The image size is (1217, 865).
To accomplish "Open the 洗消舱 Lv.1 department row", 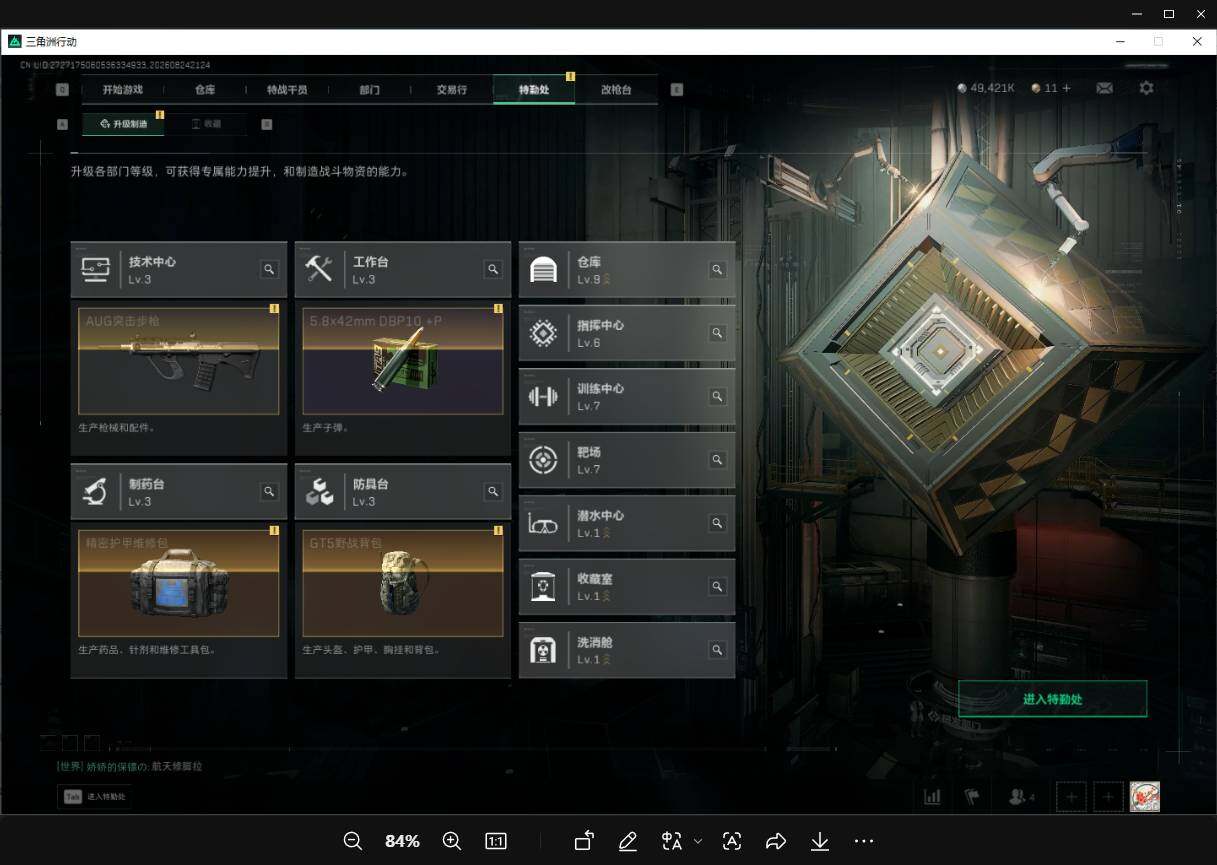I will point(627,650).
